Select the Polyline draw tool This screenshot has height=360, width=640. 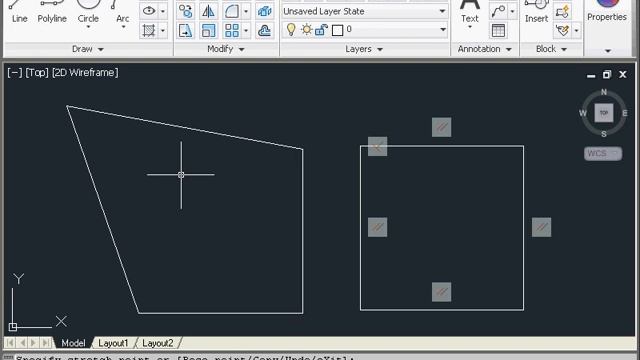(52, 12)
